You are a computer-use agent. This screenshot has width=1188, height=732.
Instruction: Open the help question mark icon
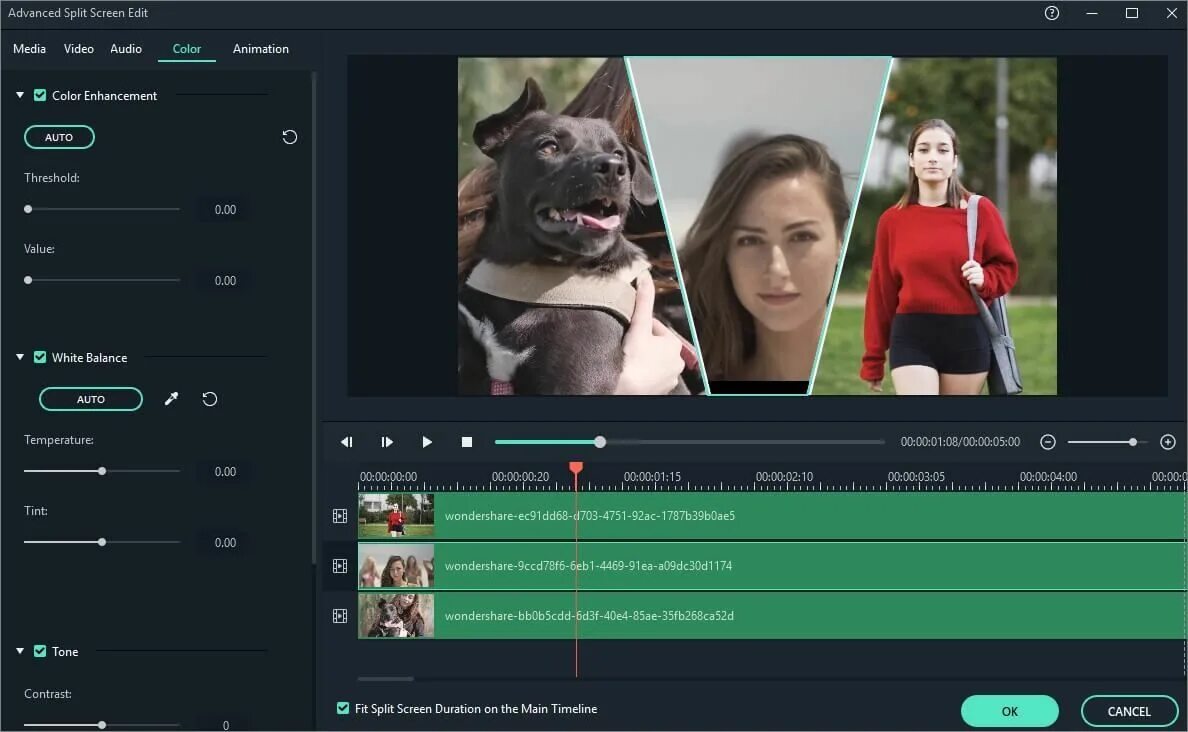(x=1052, y=13)
